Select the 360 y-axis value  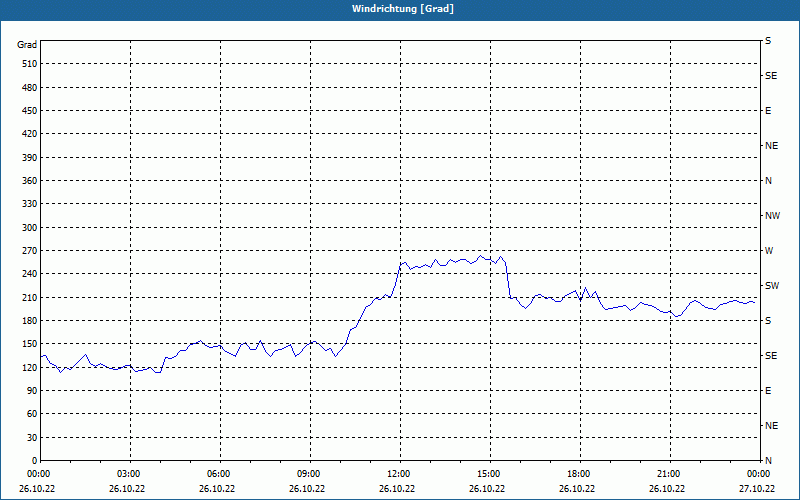(30, 181)
